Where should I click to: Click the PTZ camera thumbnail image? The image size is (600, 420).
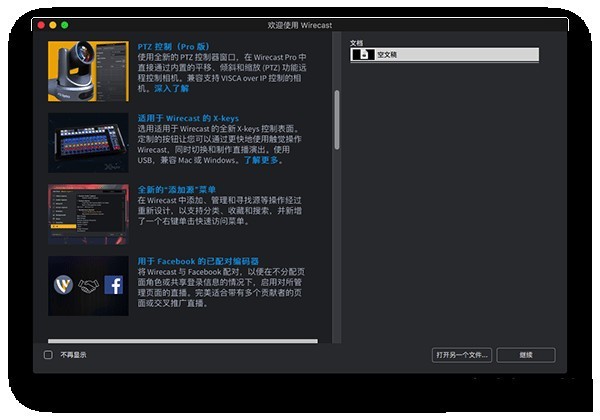pos(88,71)
